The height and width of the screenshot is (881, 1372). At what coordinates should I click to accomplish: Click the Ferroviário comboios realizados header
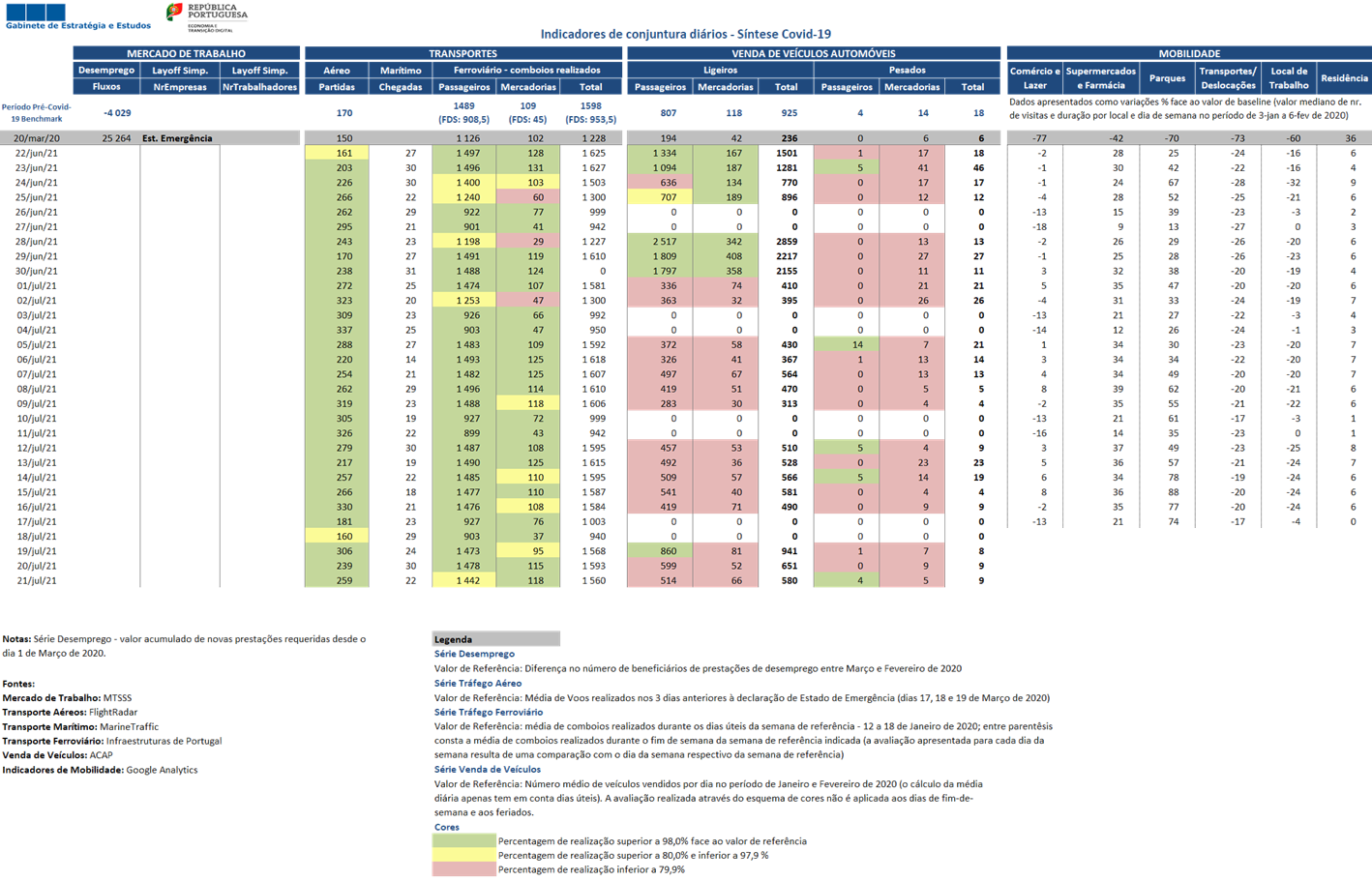click(x=527, y=70)
